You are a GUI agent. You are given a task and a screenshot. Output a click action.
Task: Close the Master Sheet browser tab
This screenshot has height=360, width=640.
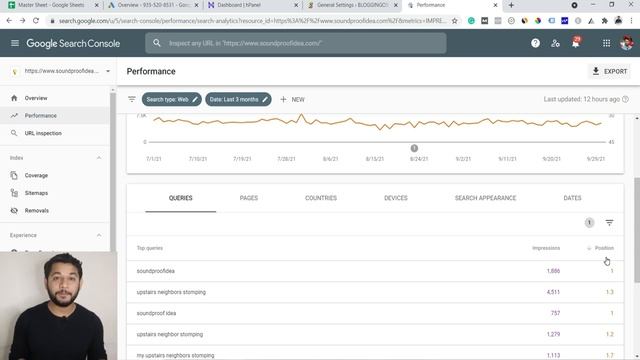96,5
